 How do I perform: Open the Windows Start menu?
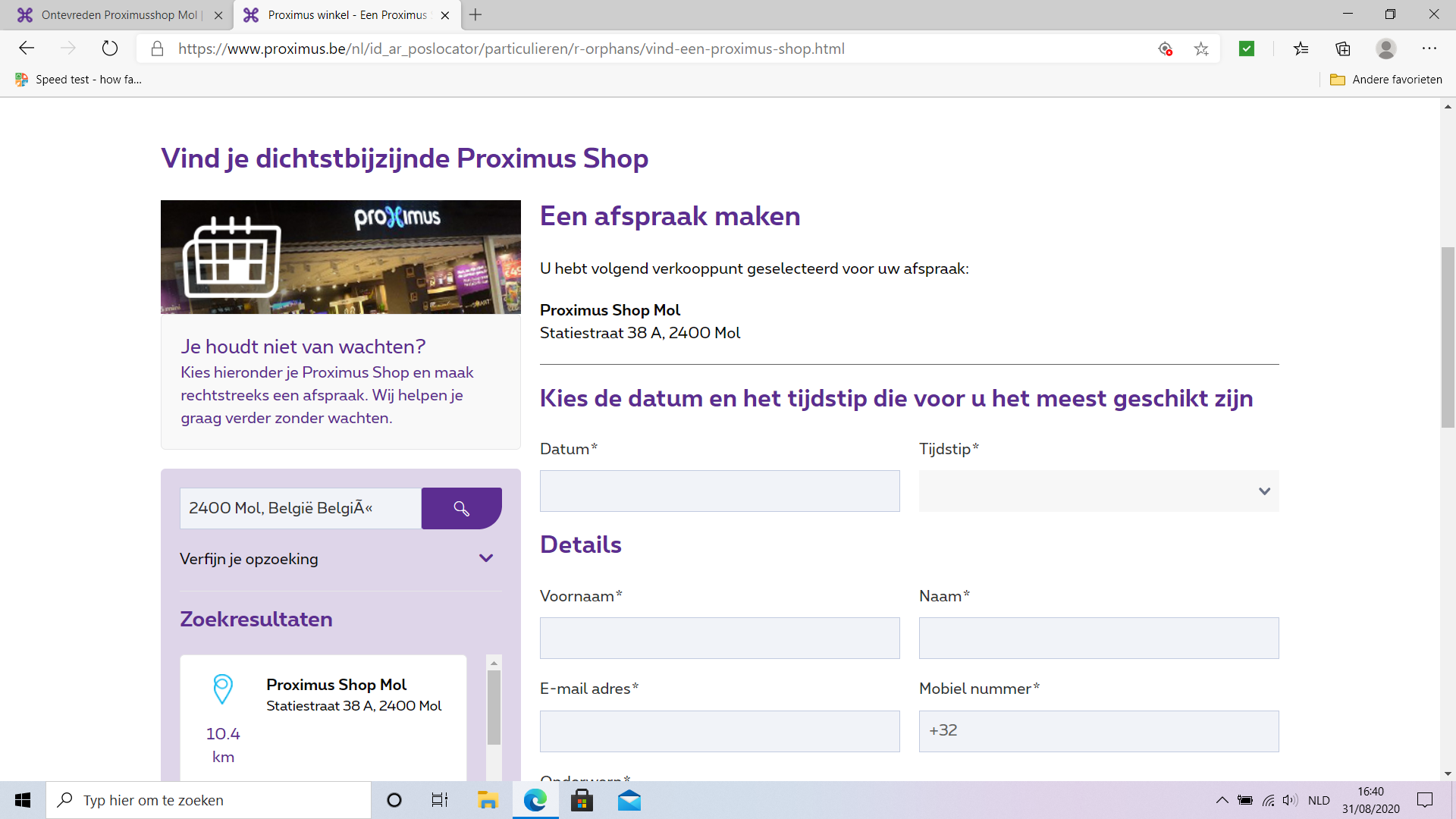tap(23, 800)
